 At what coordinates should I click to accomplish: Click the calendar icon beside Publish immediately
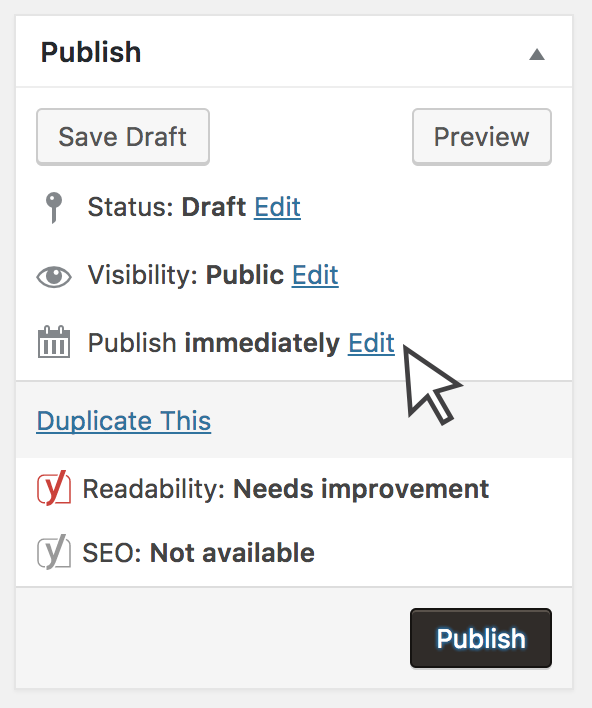[54, 342]
